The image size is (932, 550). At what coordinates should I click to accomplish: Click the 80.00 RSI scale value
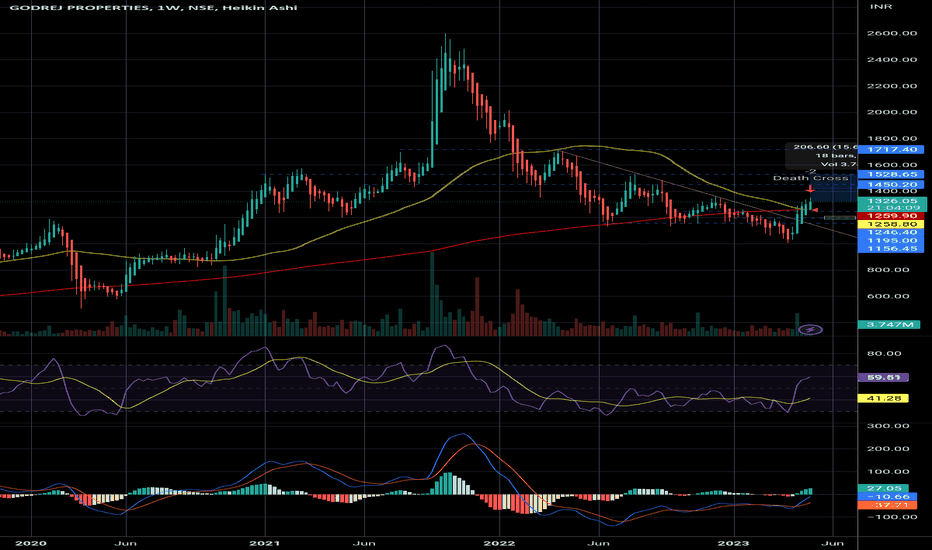coord(884,353)
